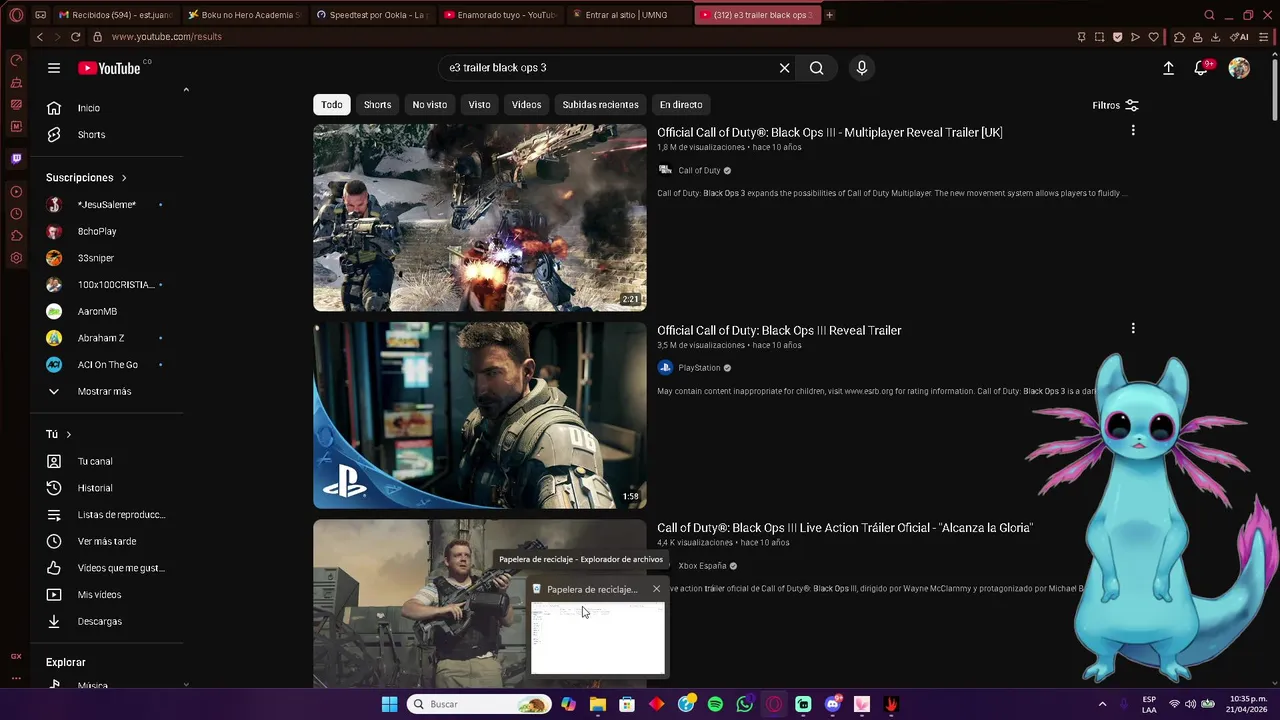Open Opera AI assistant button
Viewport: 1280px width, 720px height.
click(1241, 37)
